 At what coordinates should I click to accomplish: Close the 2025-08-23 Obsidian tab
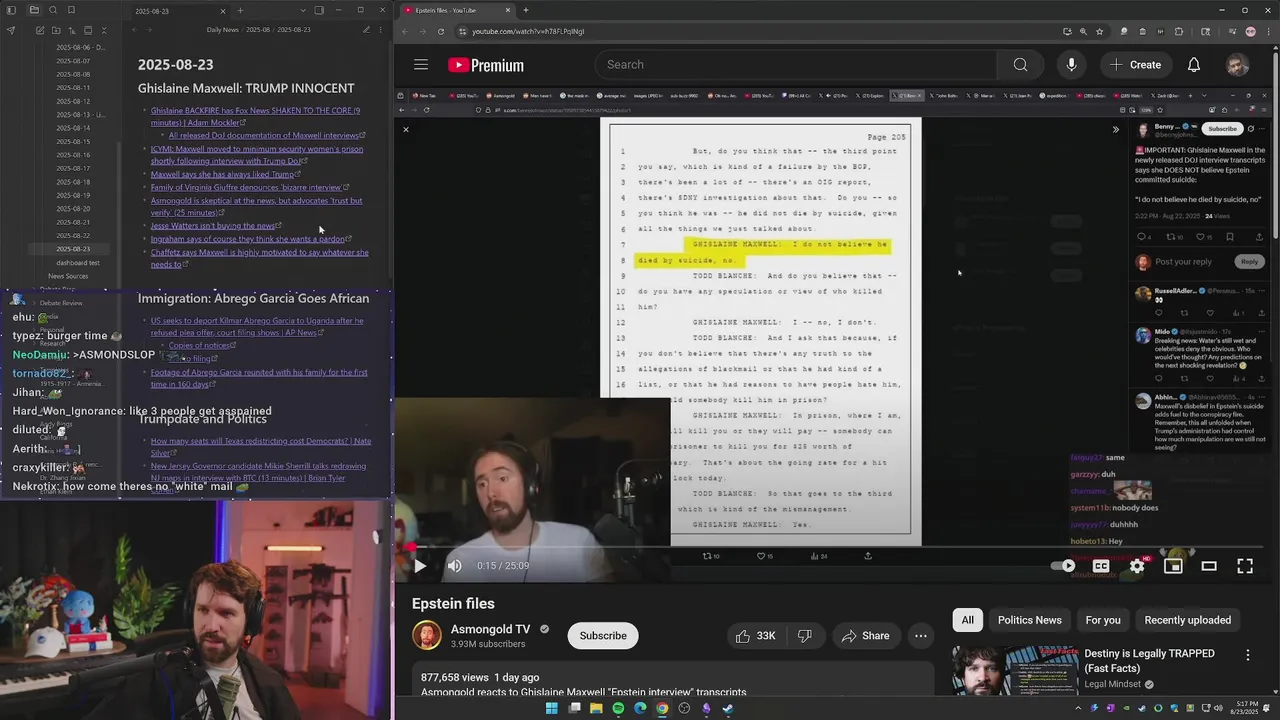[x=223, y=10]
